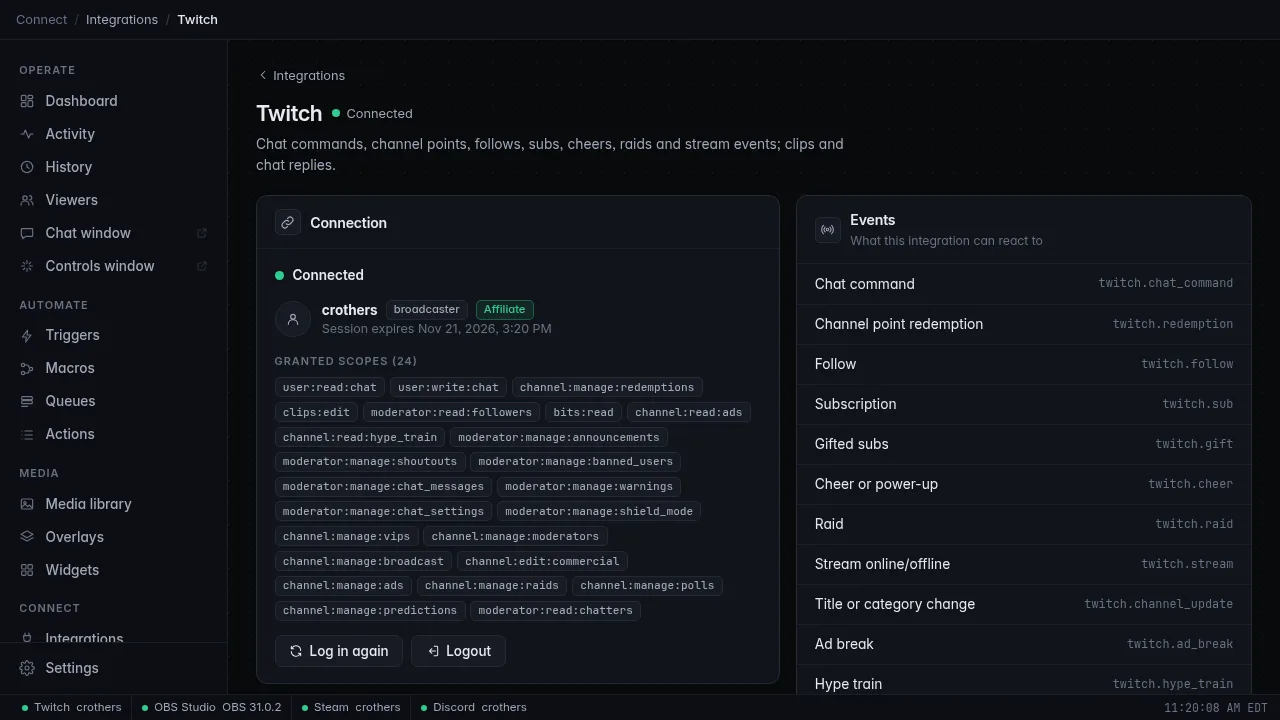Click the user:read:chat scope tag
This screenshot has height=720, width=1280.
point(330,387)
